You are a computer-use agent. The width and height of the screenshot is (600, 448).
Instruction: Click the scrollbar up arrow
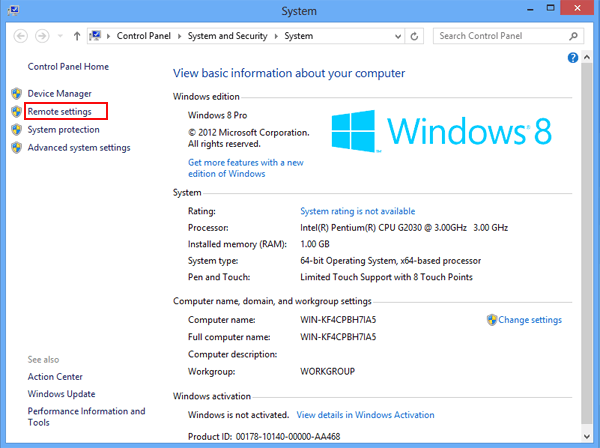pos(587,57)
